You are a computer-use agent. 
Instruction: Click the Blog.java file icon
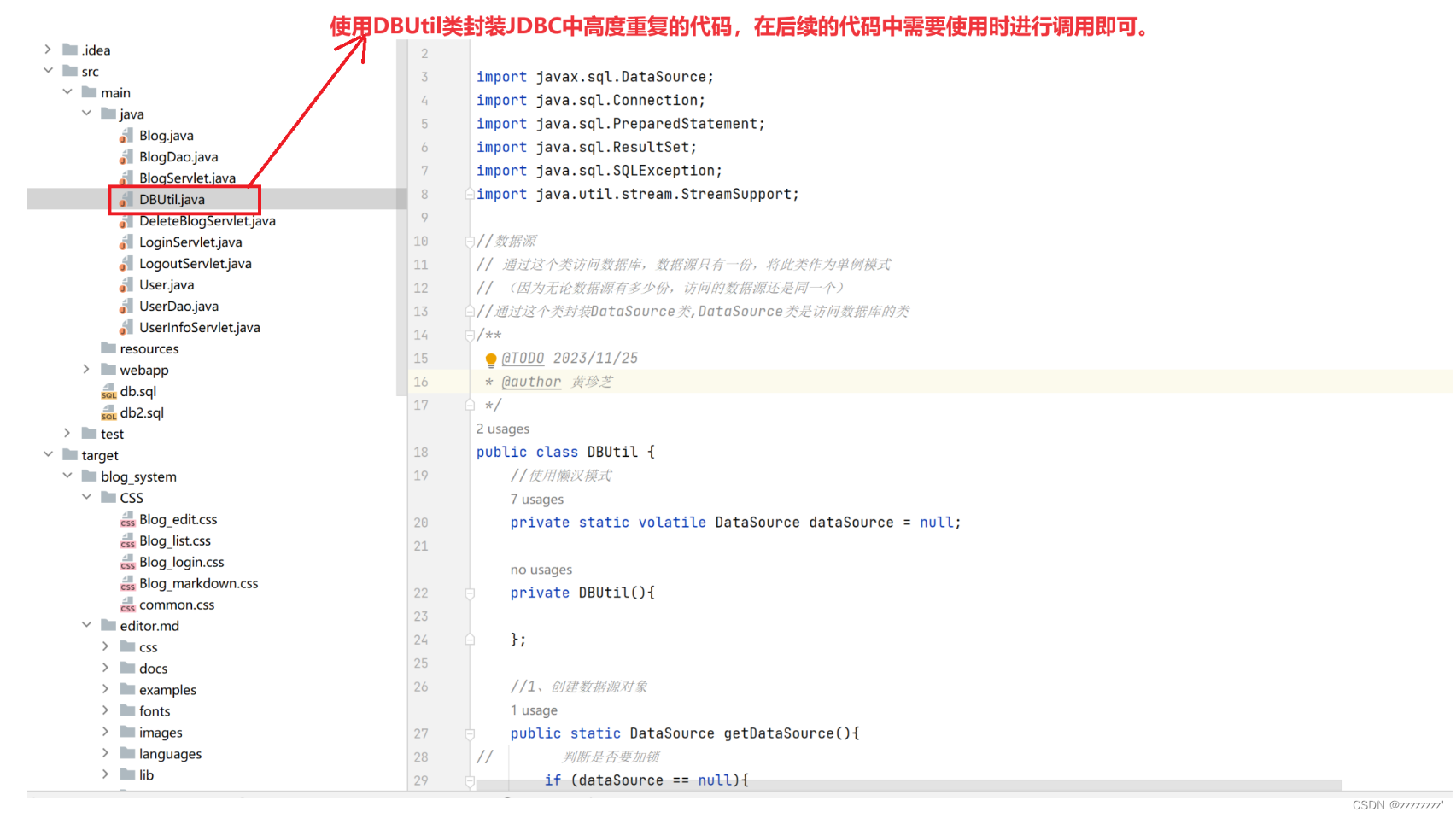pyautogui.click(x=126, y=136)
